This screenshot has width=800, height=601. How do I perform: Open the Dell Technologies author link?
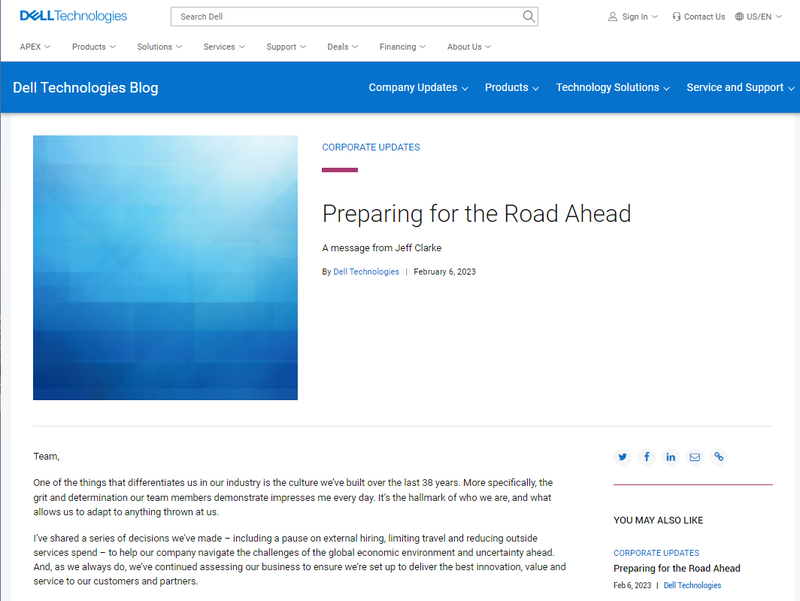[x=366, y=272]
